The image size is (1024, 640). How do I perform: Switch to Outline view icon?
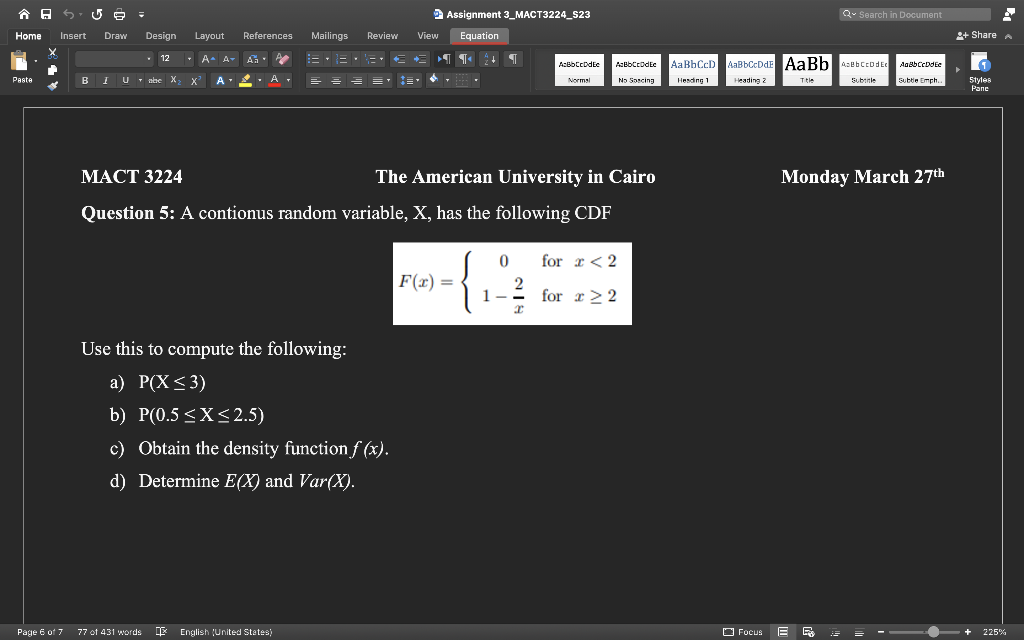(x=835, y=632)
